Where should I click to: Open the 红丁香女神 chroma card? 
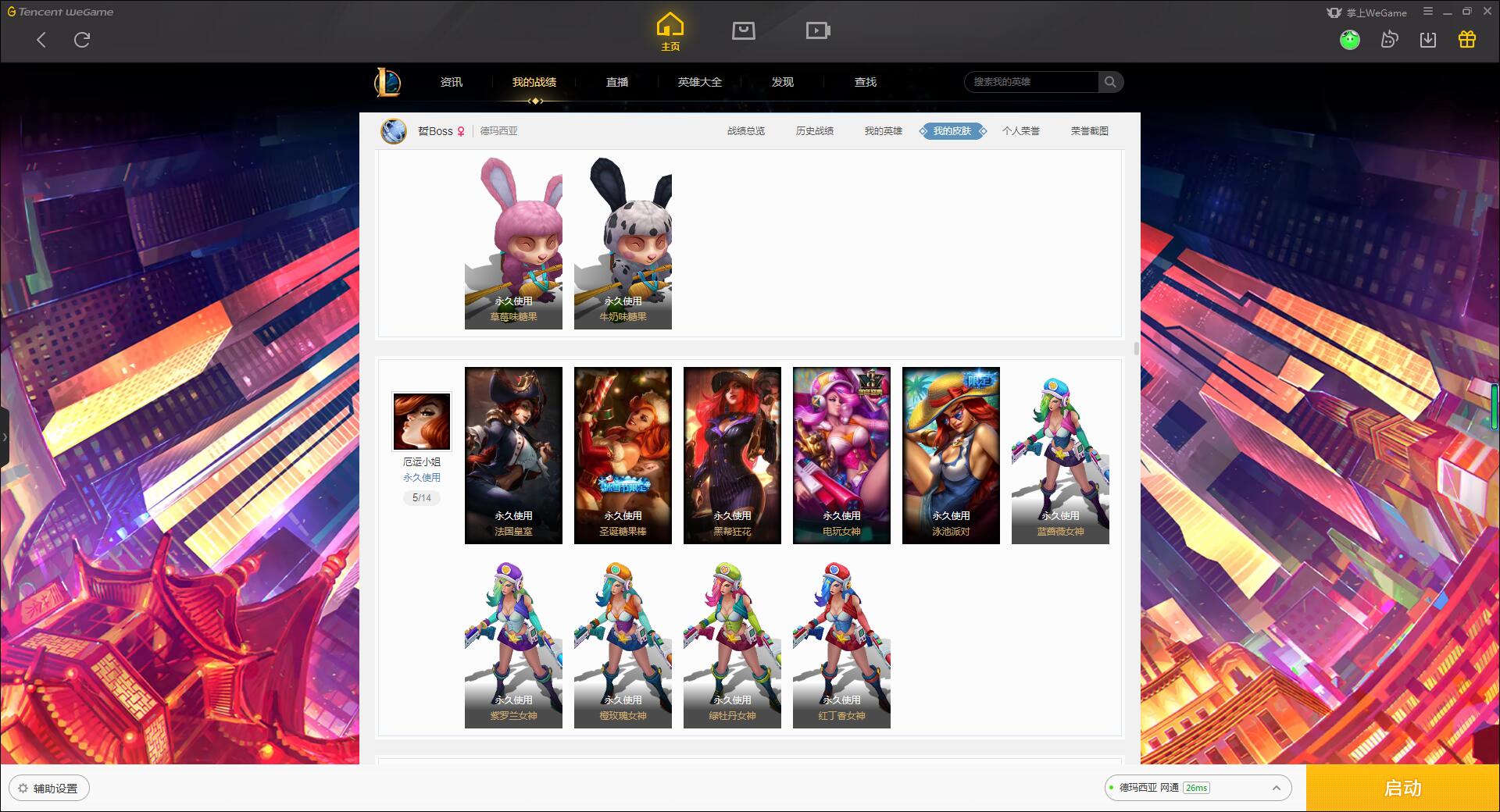(x=841, y=640)
